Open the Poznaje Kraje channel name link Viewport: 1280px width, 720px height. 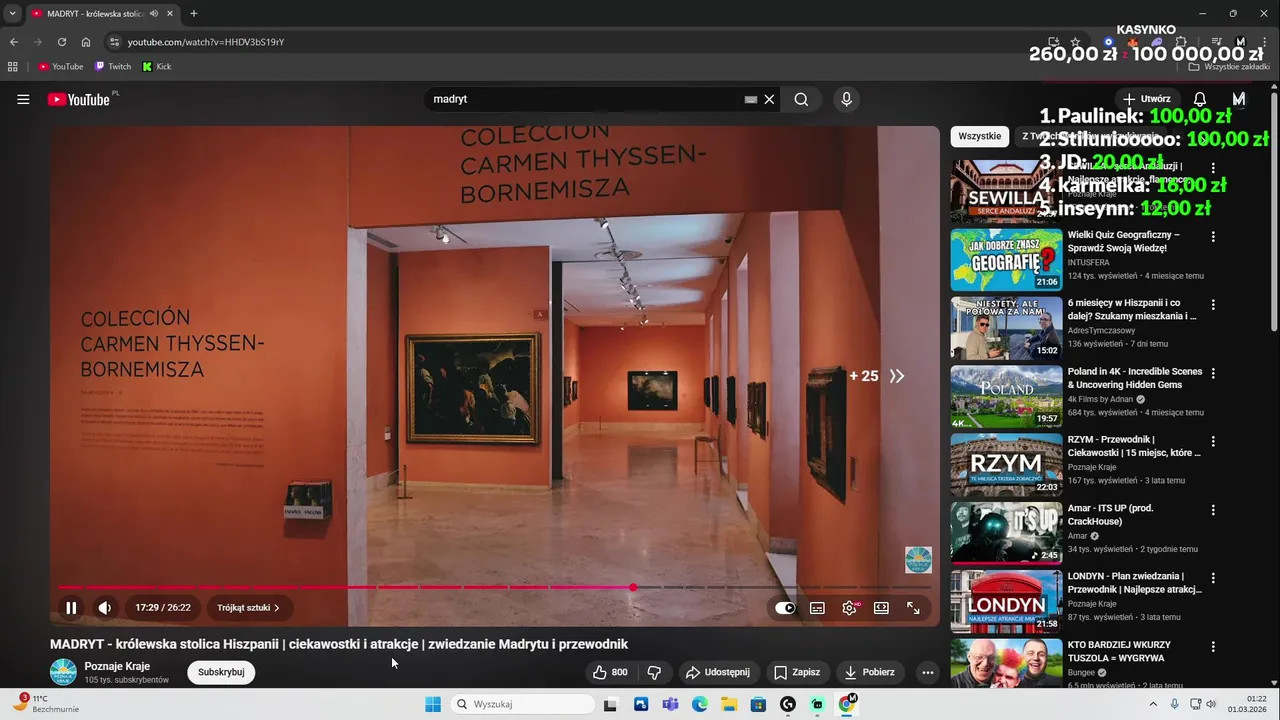click(117, 666)
